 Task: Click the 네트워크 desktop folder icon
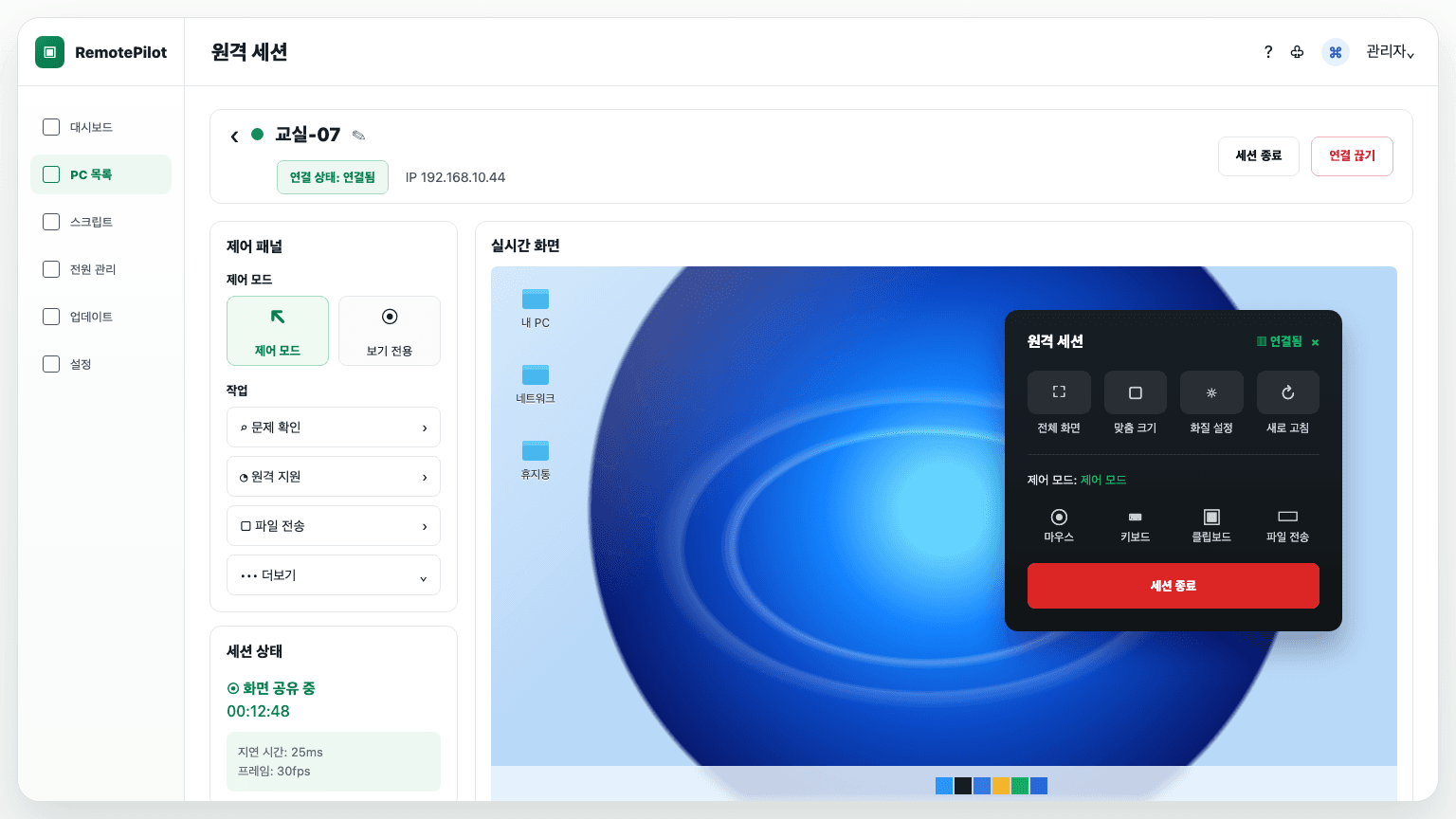click(536, 374)
